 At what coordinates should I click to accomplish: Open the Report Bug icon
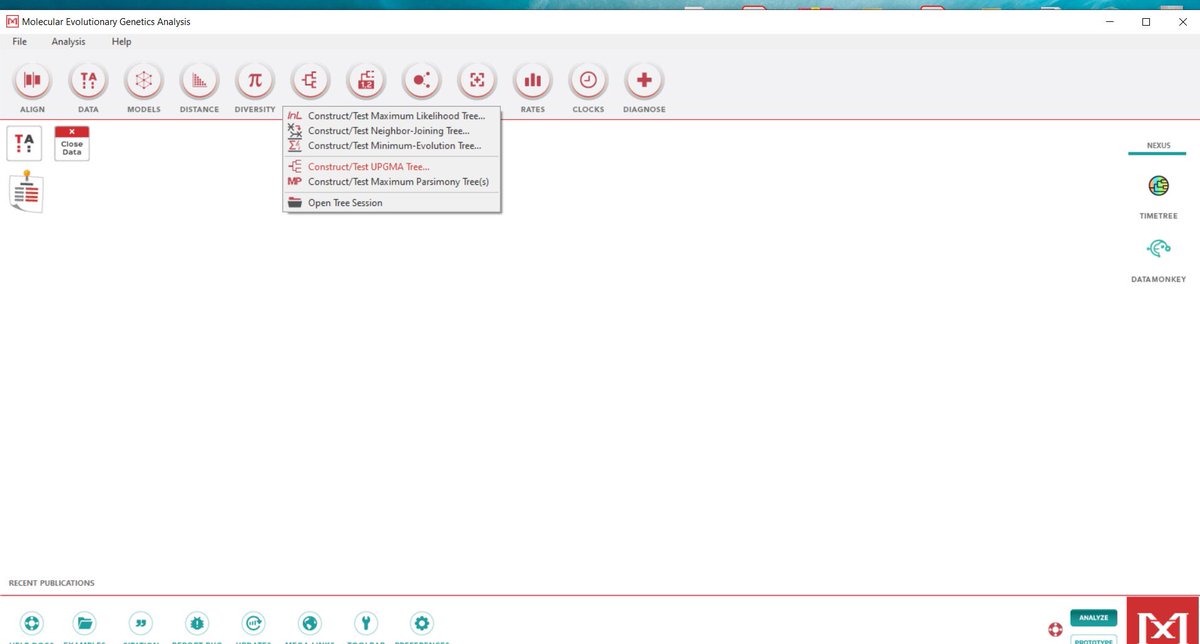click(198, 624)
